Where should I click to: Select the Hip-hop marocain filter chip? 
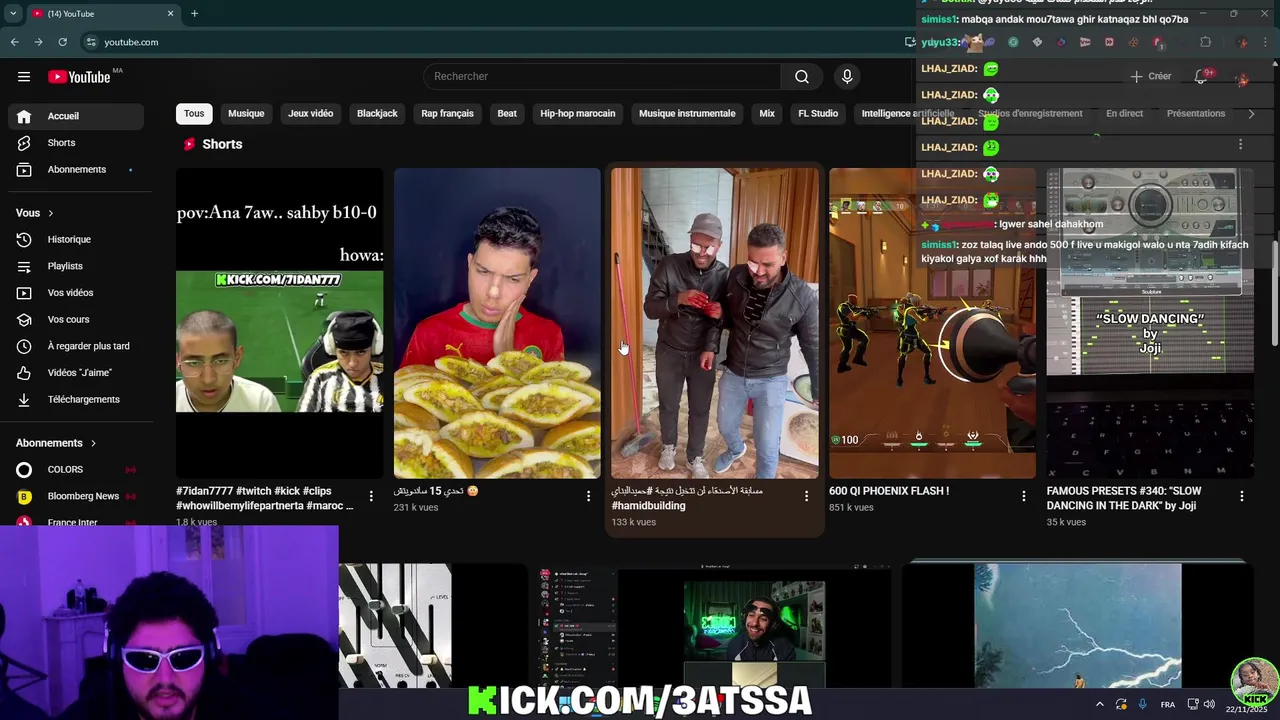tap(578, 114)
